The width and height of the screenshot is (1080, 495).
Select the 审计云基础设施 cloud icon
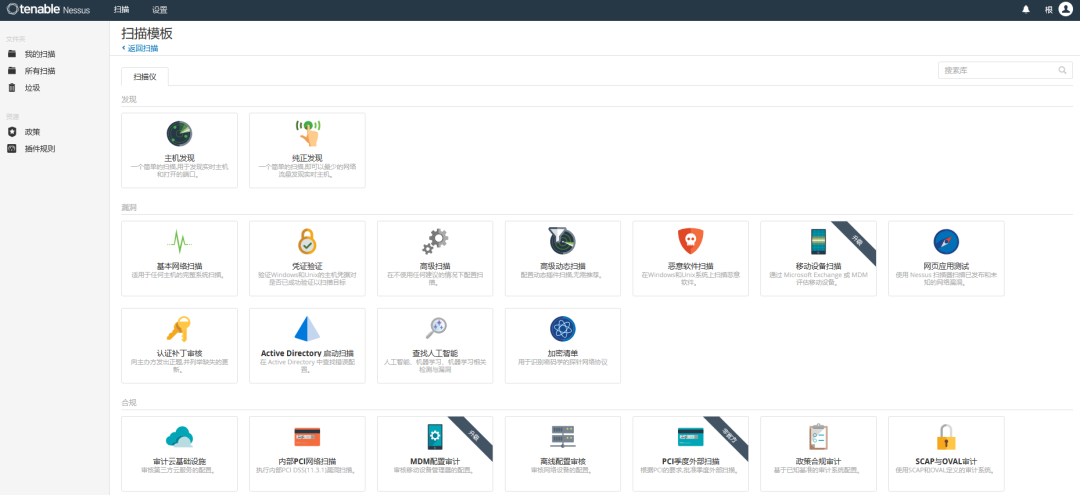(x=179, y=436)
